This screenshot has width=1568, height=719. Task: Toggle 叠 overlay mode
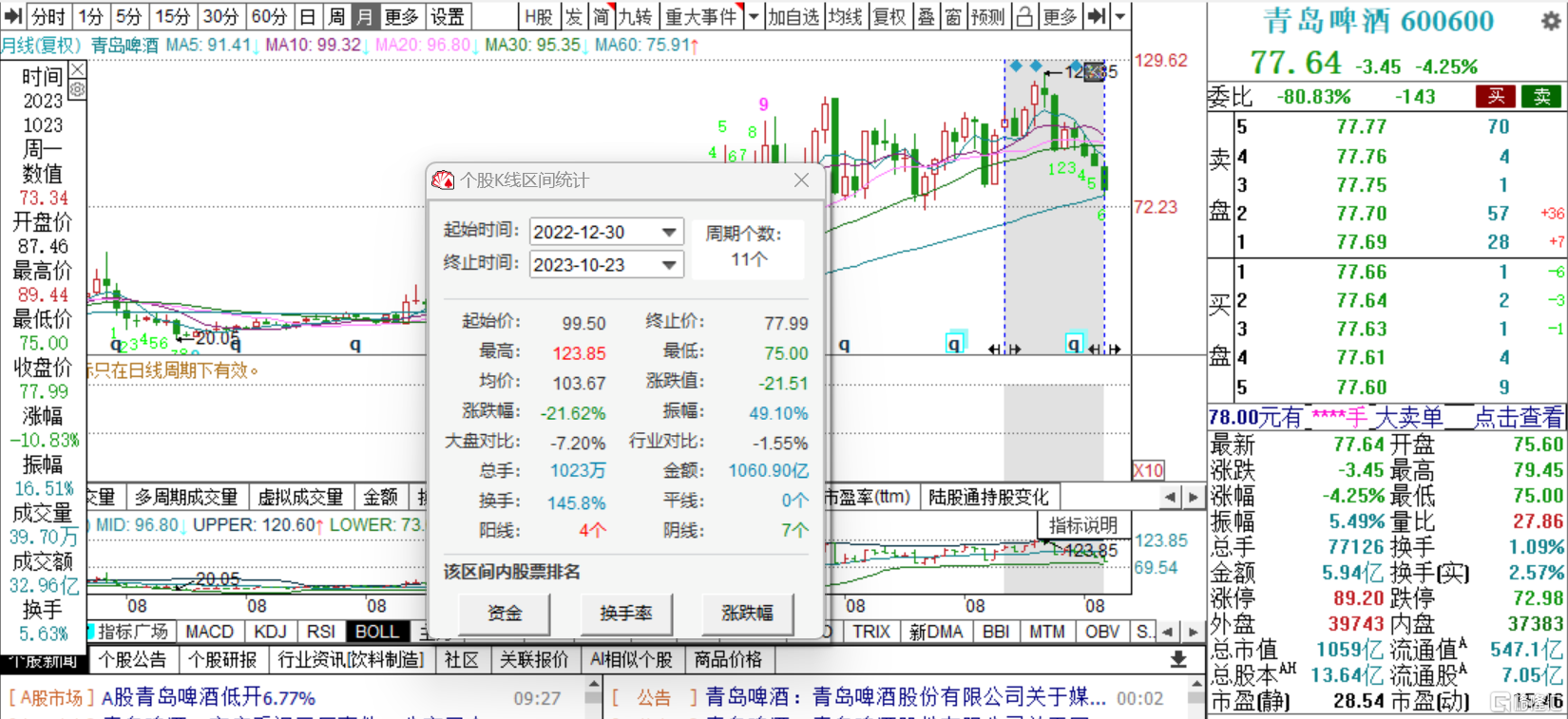pos(926,16)
